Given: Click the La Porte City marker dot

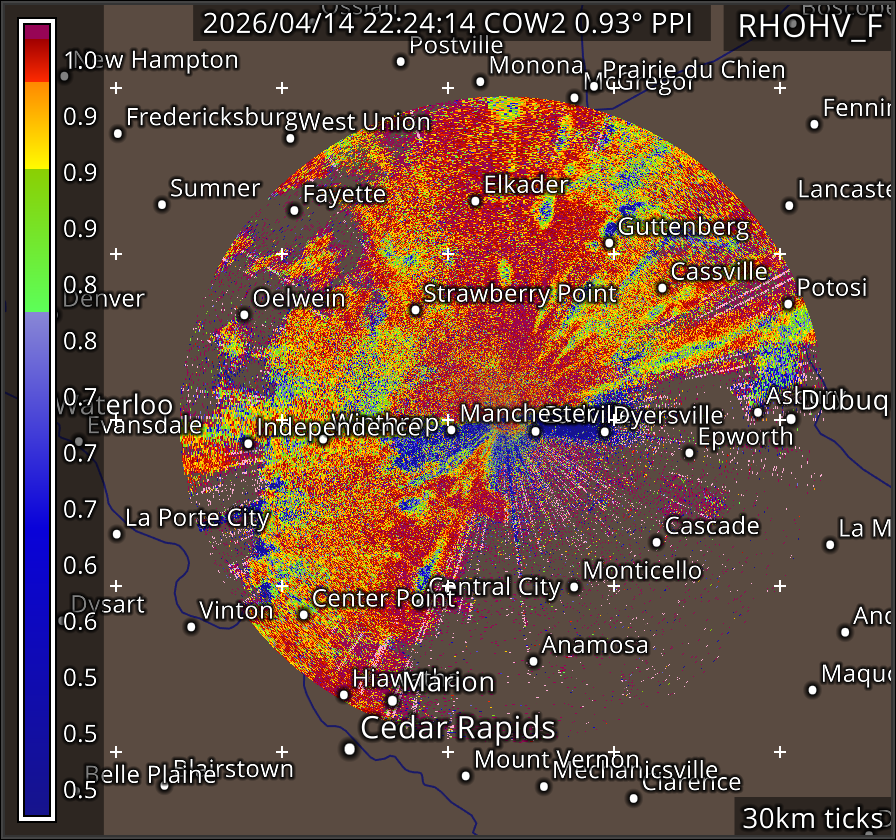Looking at the screenshot, I should click(x=117, y=534).
